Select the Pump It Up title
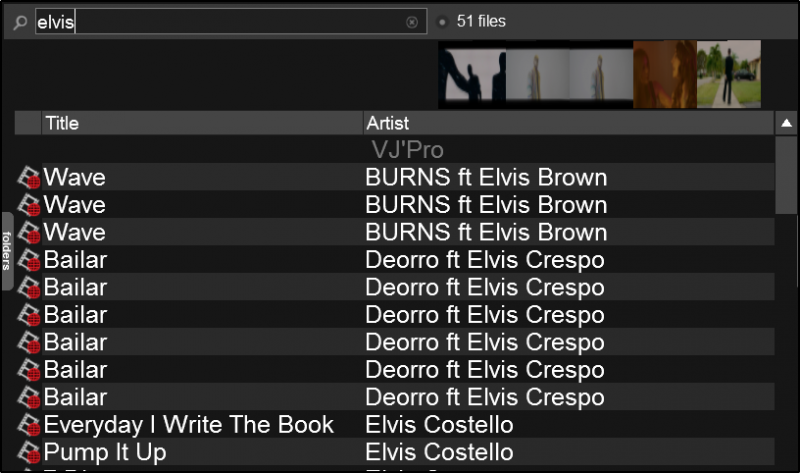Image resolution: width=800 pixels, height=473 pixels. [x=105, y=453]
